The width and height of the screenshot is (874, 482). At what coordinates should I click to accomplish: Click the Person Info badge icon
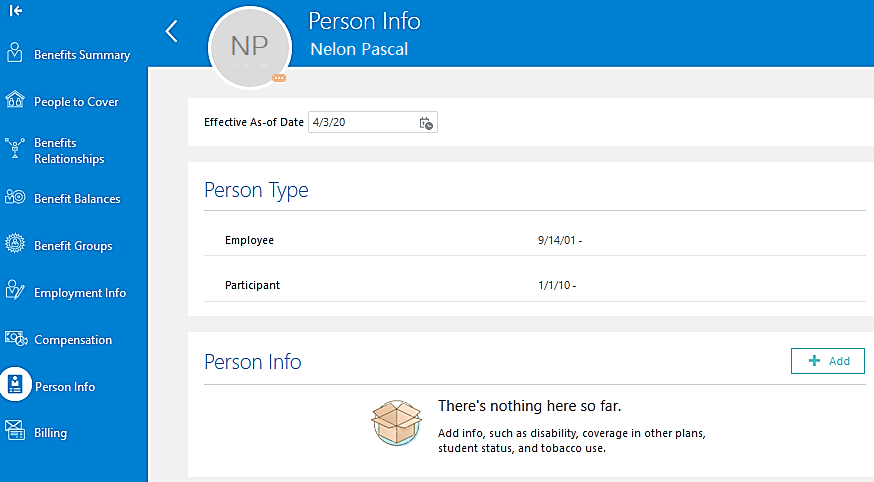[15, 384]
